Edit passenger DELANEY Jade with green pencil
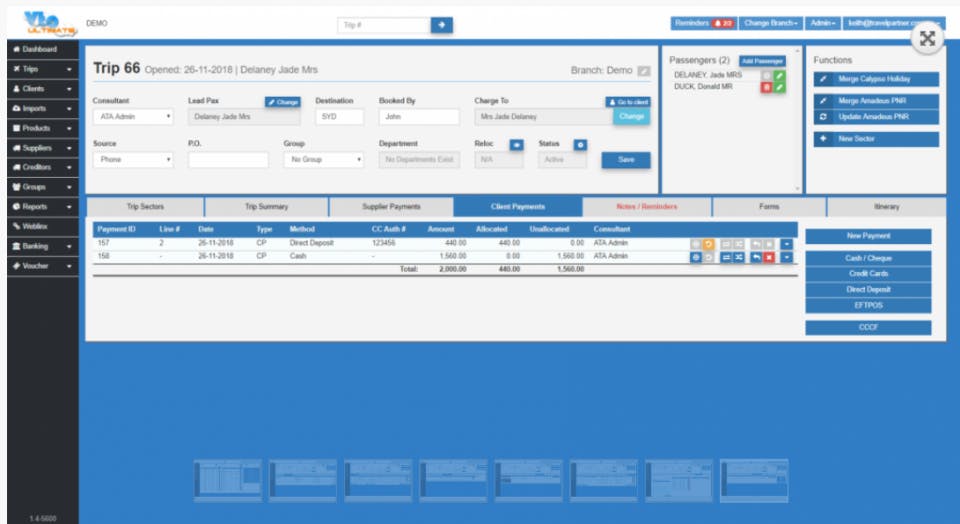This screenshot has width=960, height=524. 779,75
